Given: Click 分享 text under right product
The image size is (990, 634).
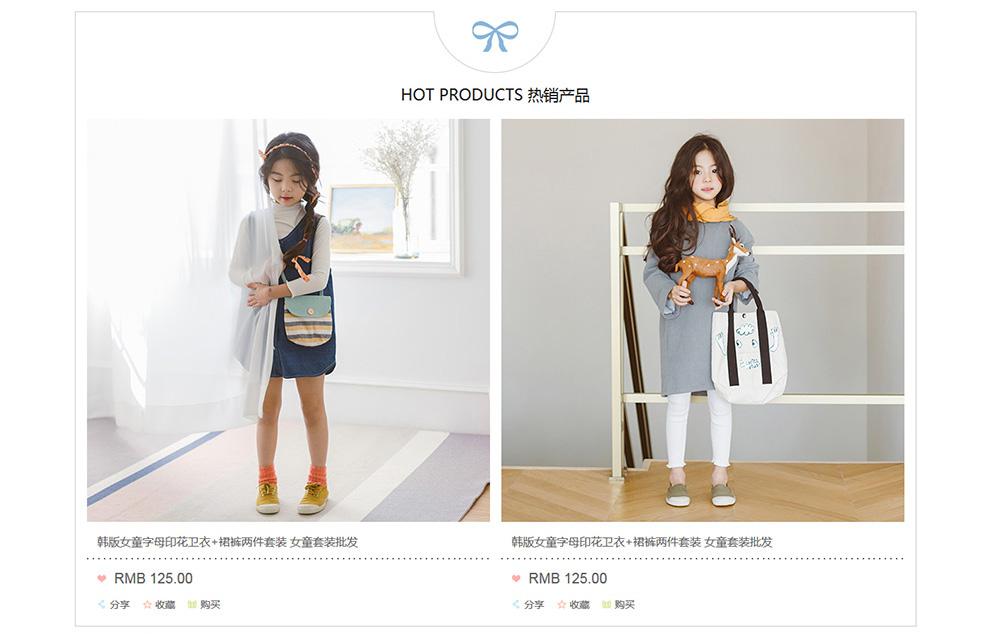Looking at the screenshot, I should tap(534, 604).
